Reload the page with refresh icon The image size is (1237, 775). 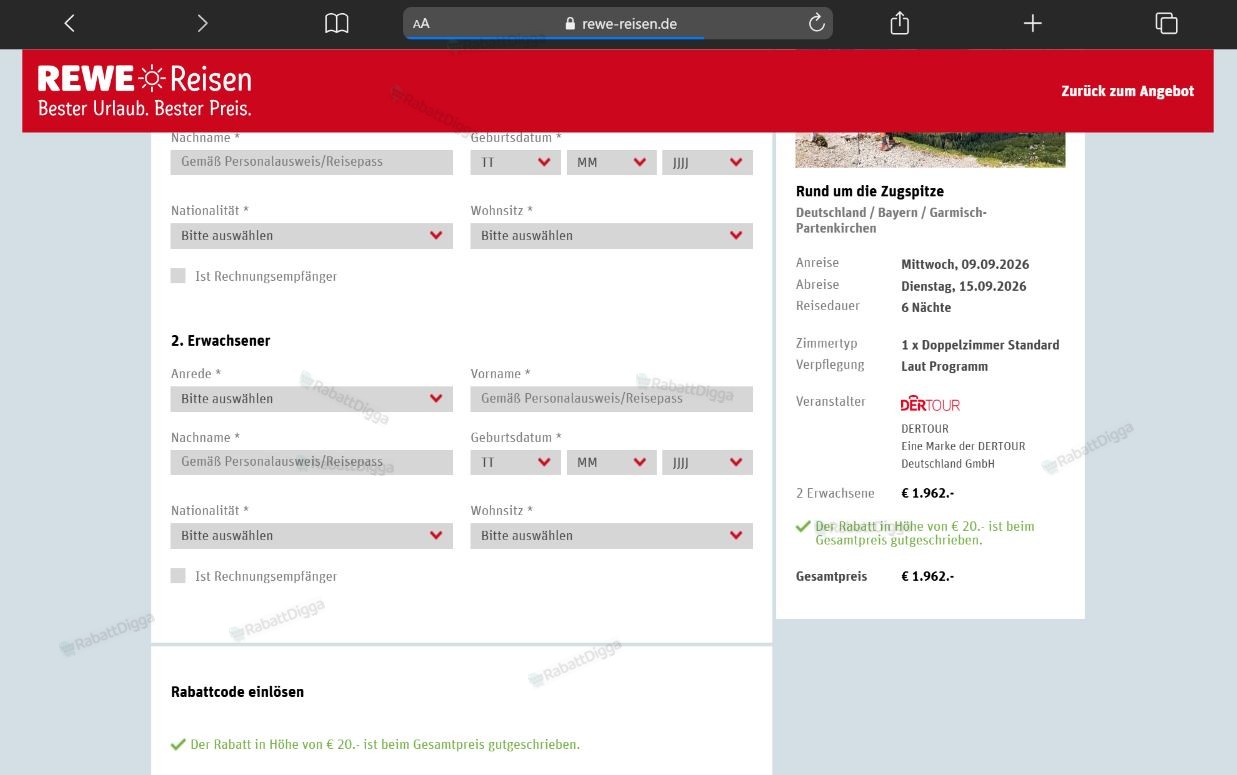point(816,23)
